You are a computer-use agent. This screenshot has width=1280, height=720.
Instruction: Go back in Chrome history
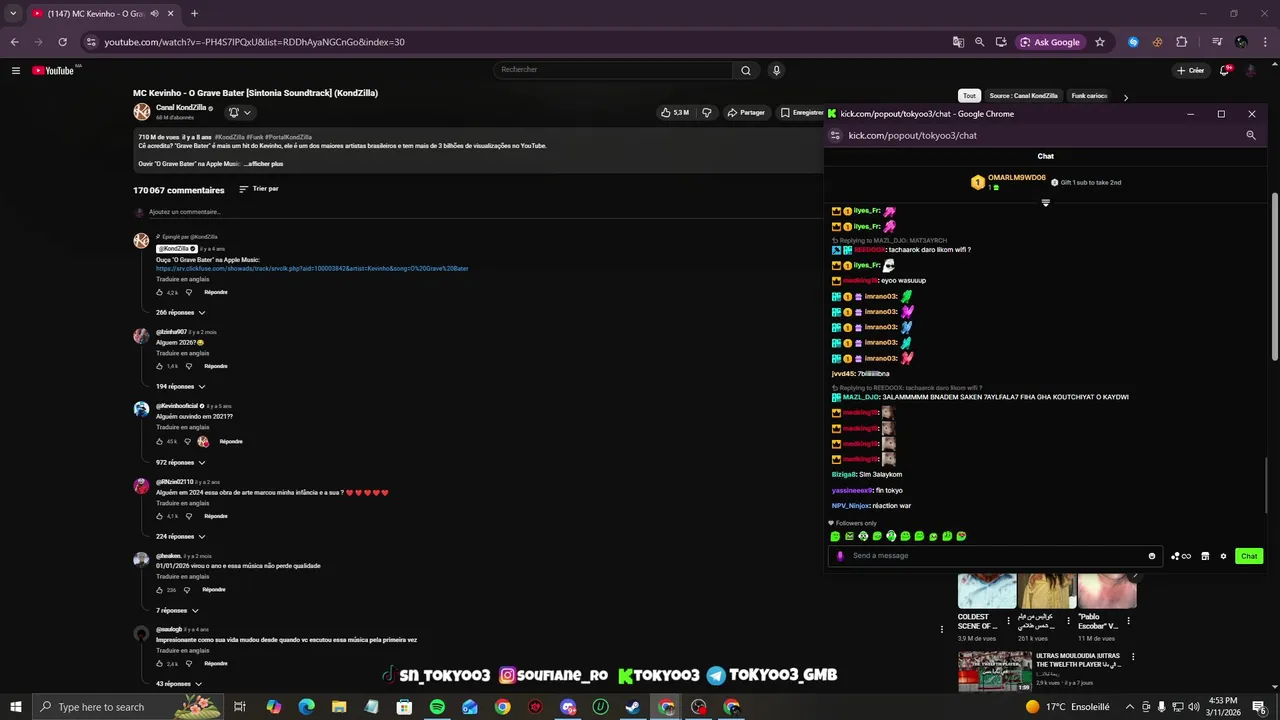[14, 42]
